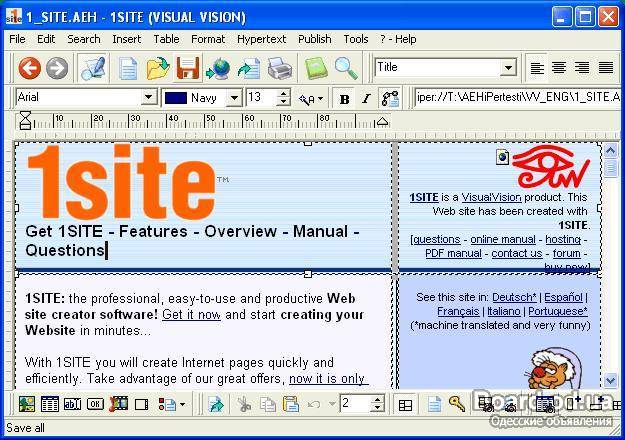
Task: Click the magnifying glass Find icon
Action: click(346, 68)
